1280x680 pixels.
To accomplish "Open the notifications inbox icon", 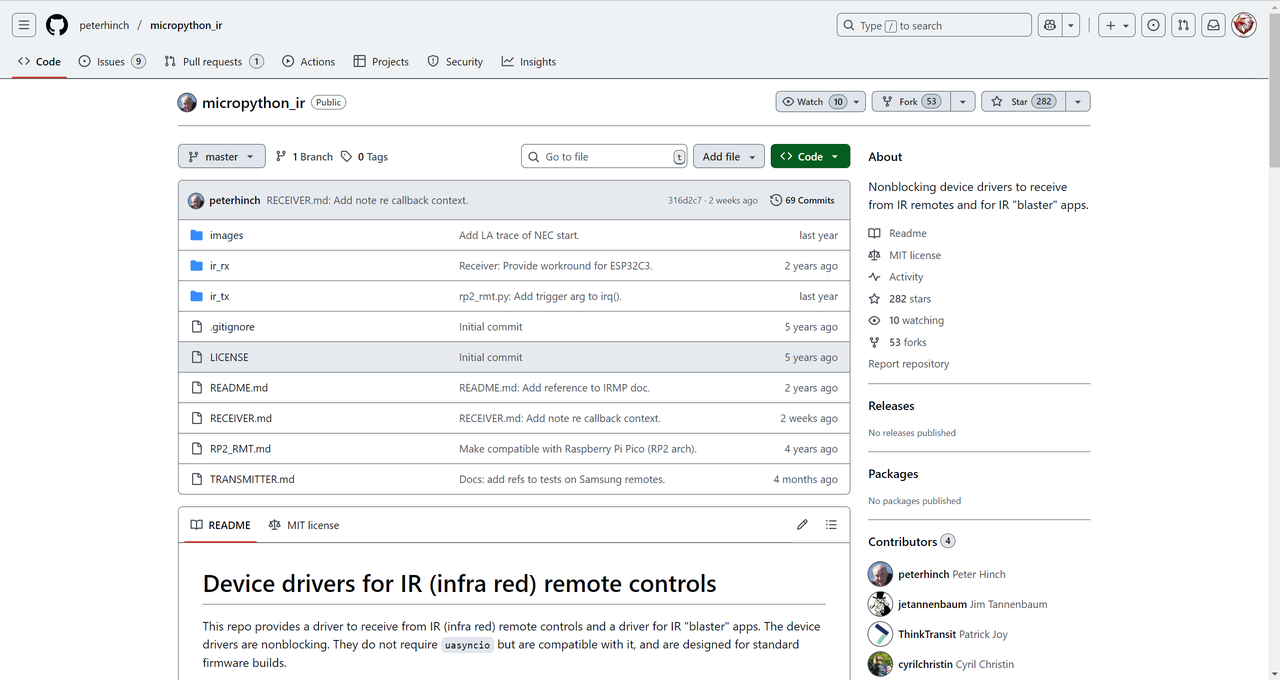I will click(x=1213, y=25).
